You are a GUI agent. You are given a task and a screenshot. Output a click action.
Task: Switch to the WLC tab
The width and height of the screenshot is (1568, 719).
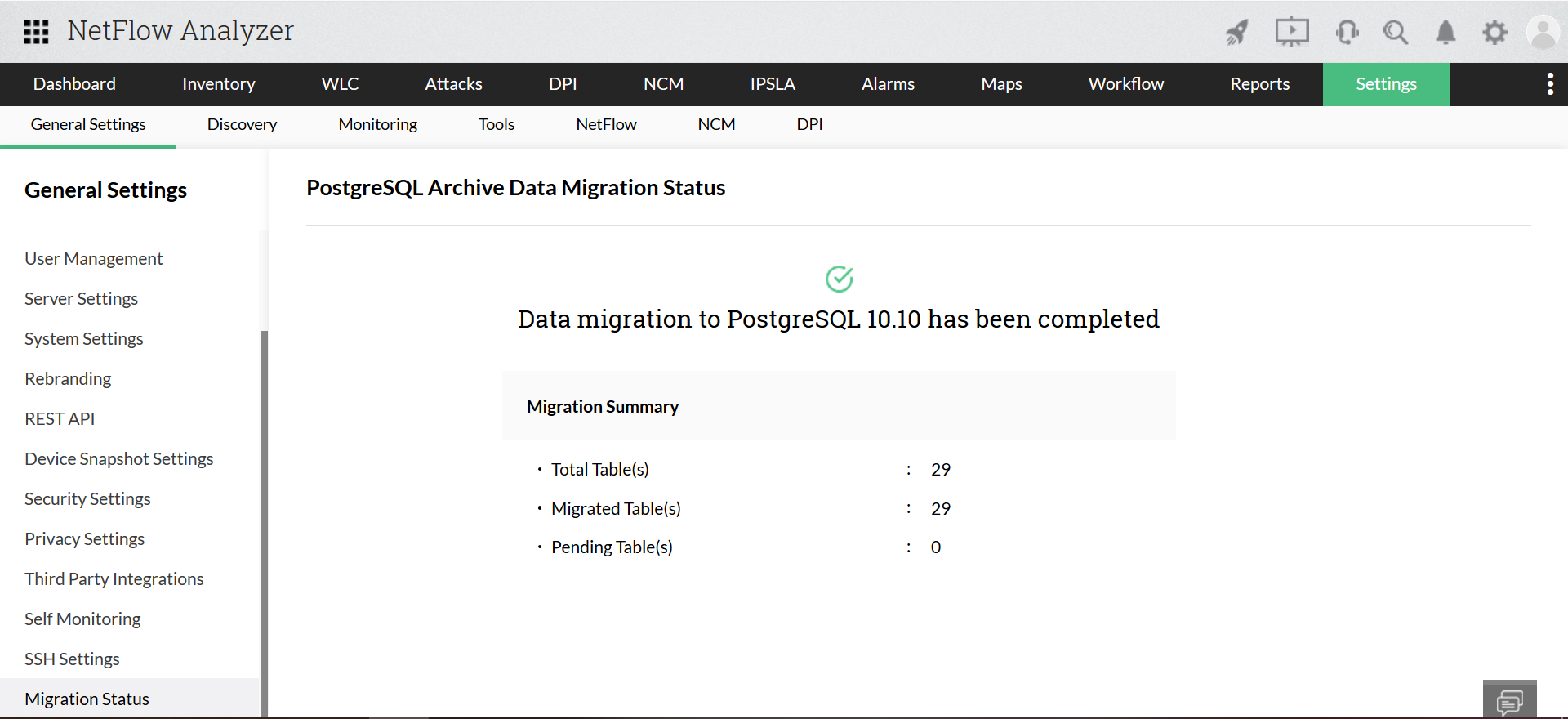340,84
